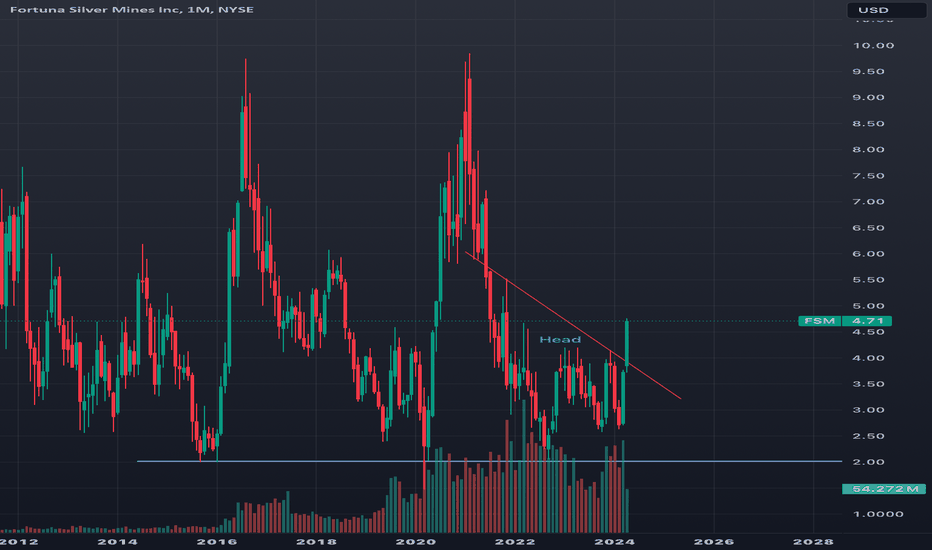Image resolution: width=932 pixels, height=550 pixels.
Task: Click the 7.50 price axis label
Action: point(868,176)
